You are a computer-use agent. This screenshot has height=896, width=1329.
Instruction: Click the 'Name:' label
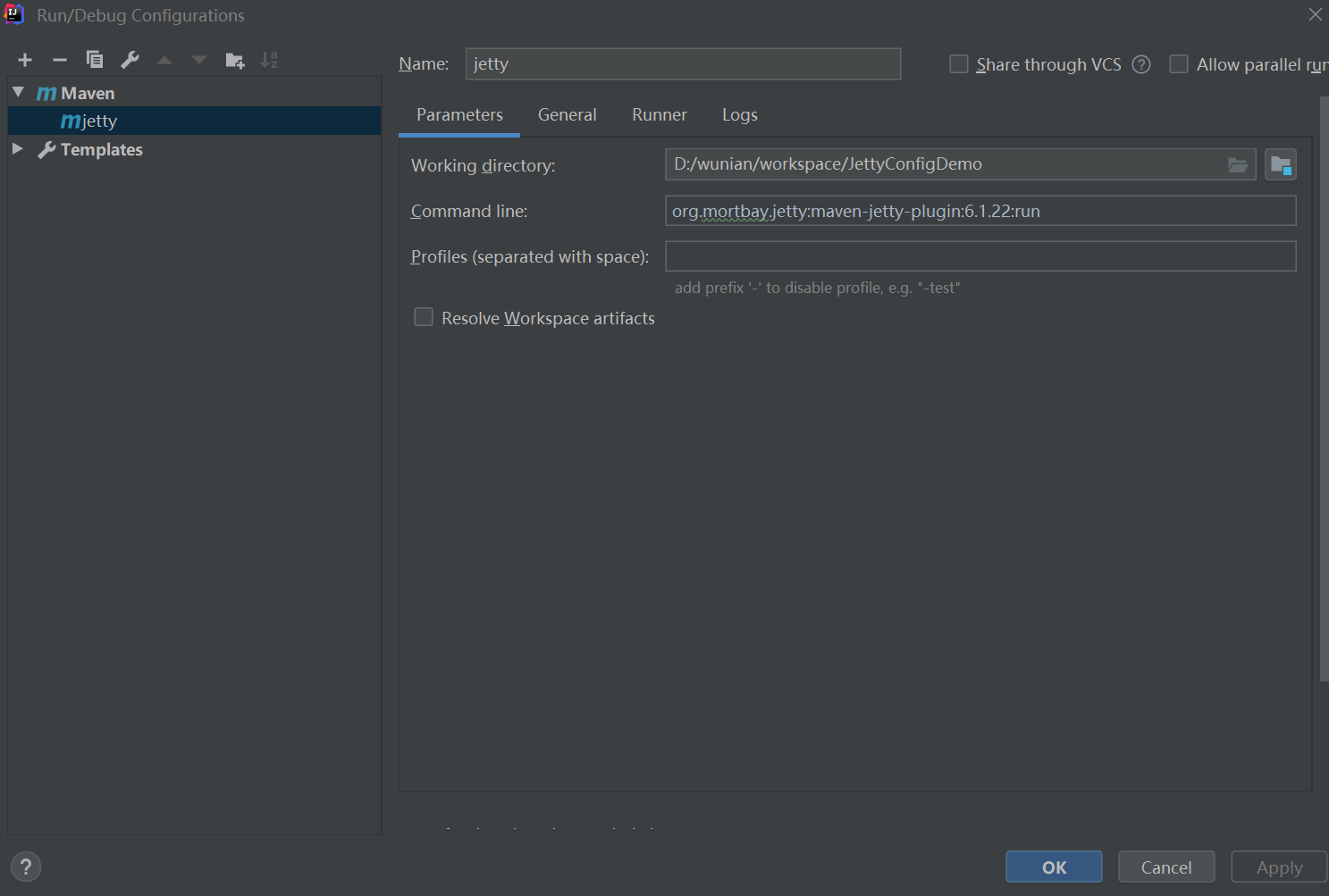[x=424, y=64]
